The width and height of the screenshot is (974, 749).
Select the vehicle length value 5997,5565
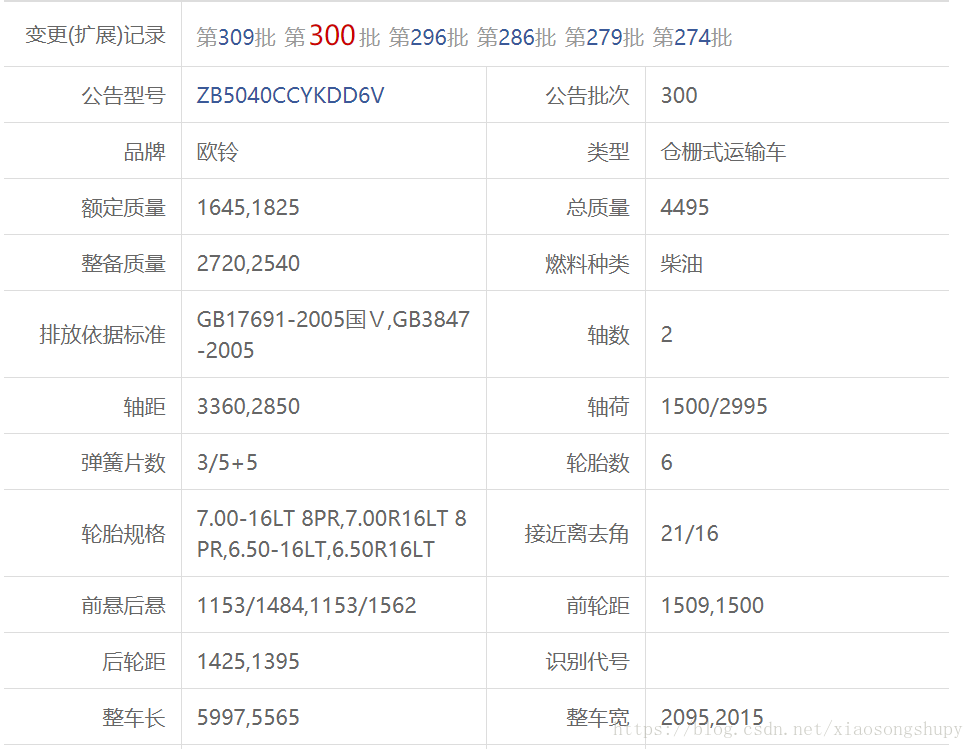tap(248, 717)
